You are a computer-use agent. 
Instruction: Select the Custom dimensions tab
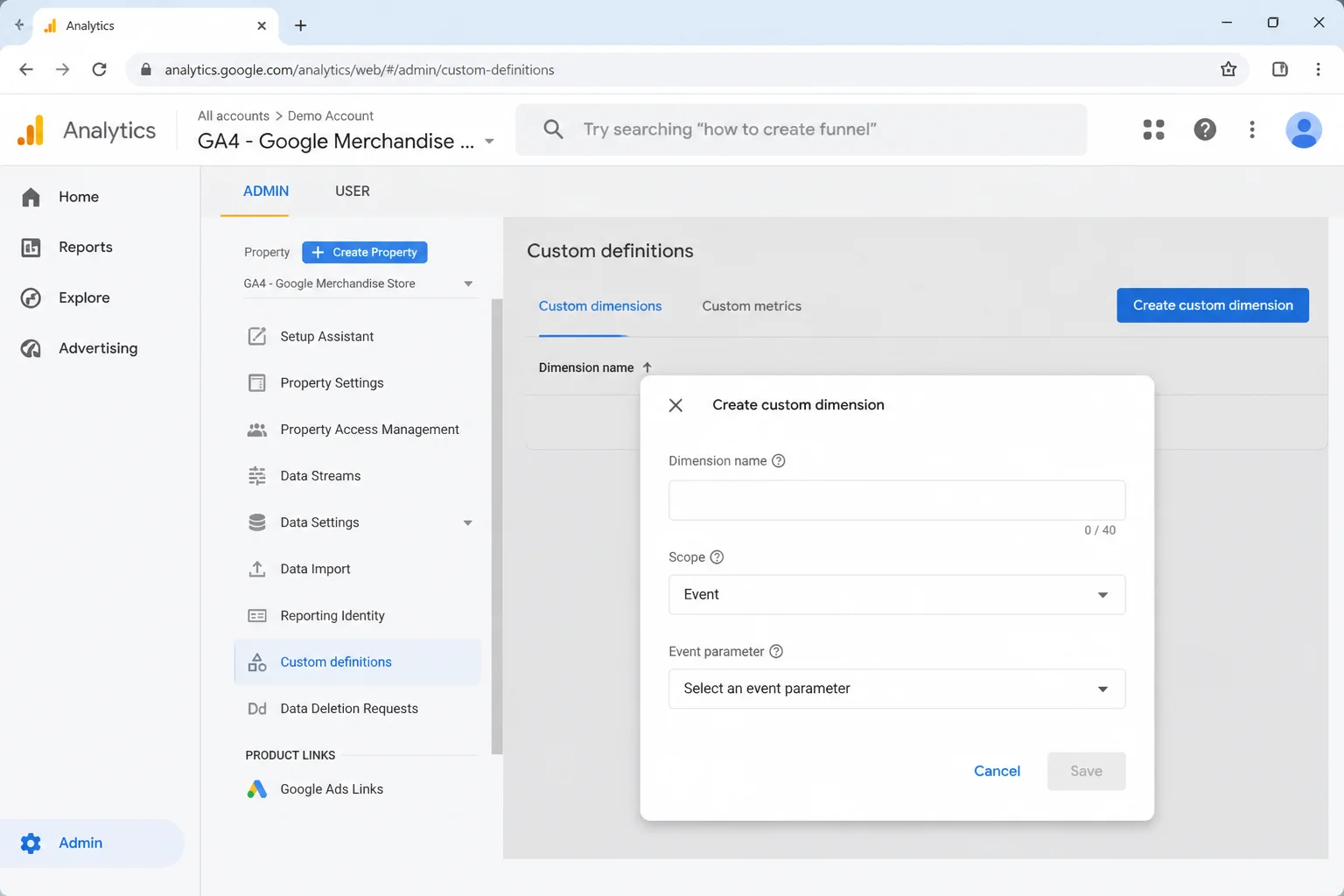coord(600,306)
